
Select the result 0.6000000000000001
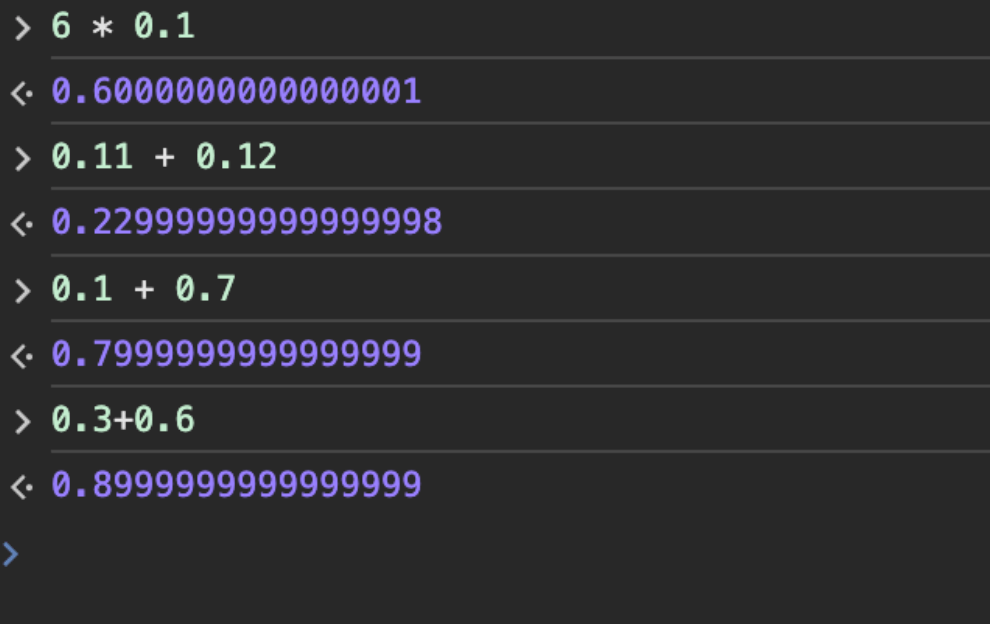(236, 92)
